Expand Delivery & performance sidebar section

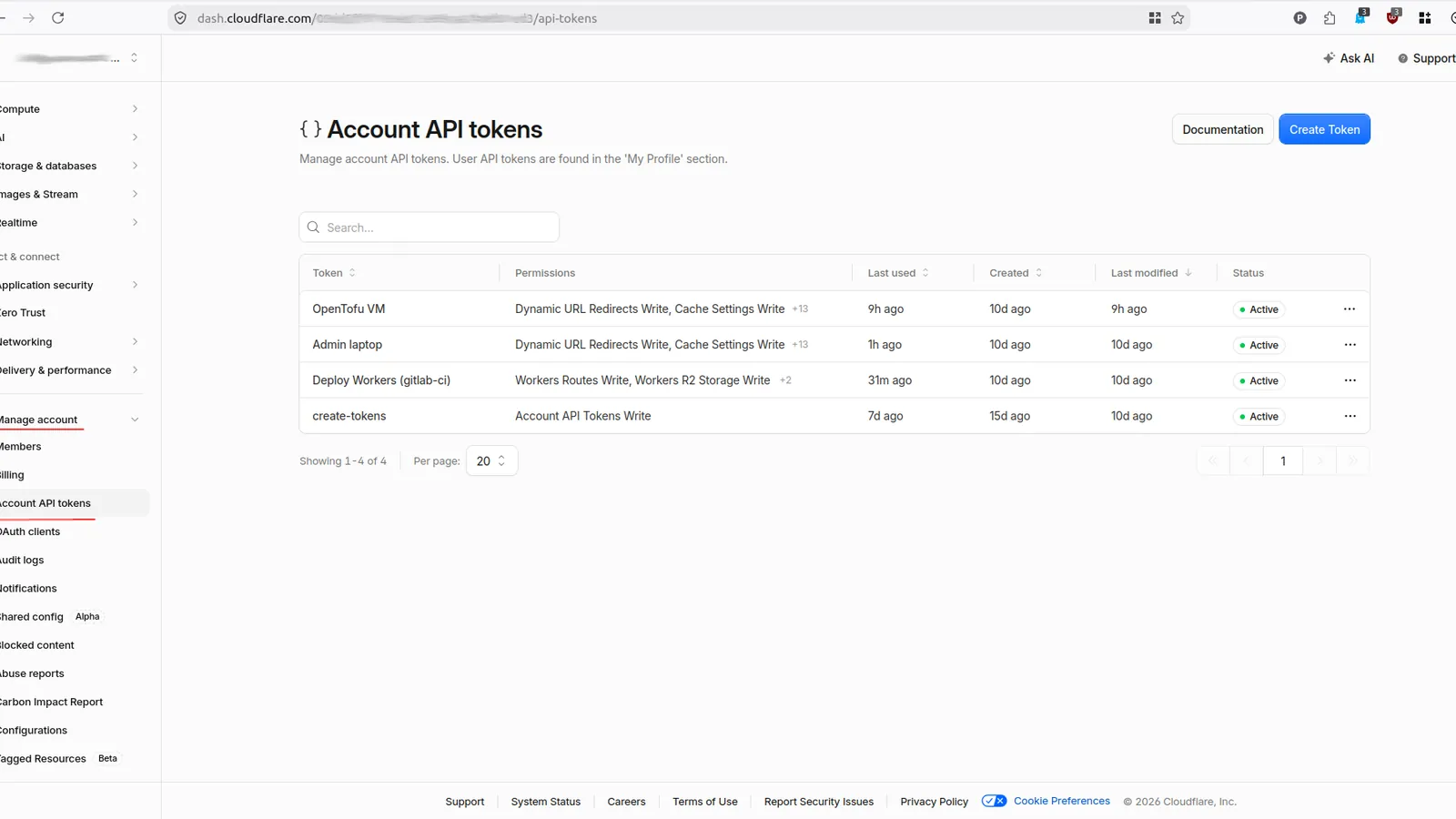point(135,369)
